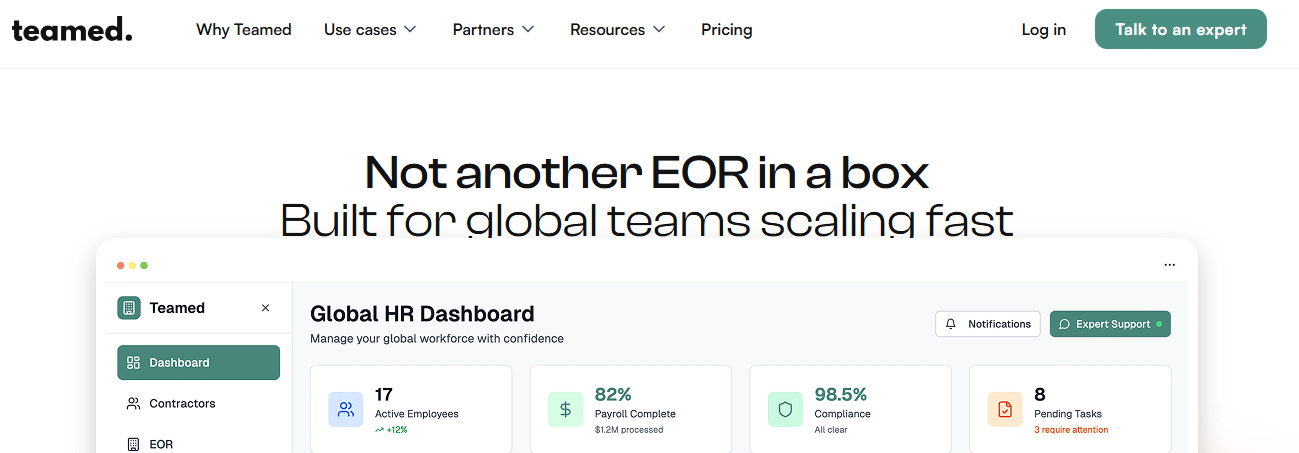Image resolution: width=1299 pixels, height=453 pixels.
Task: Click the EOR building icon
Action: pos(133,444)
